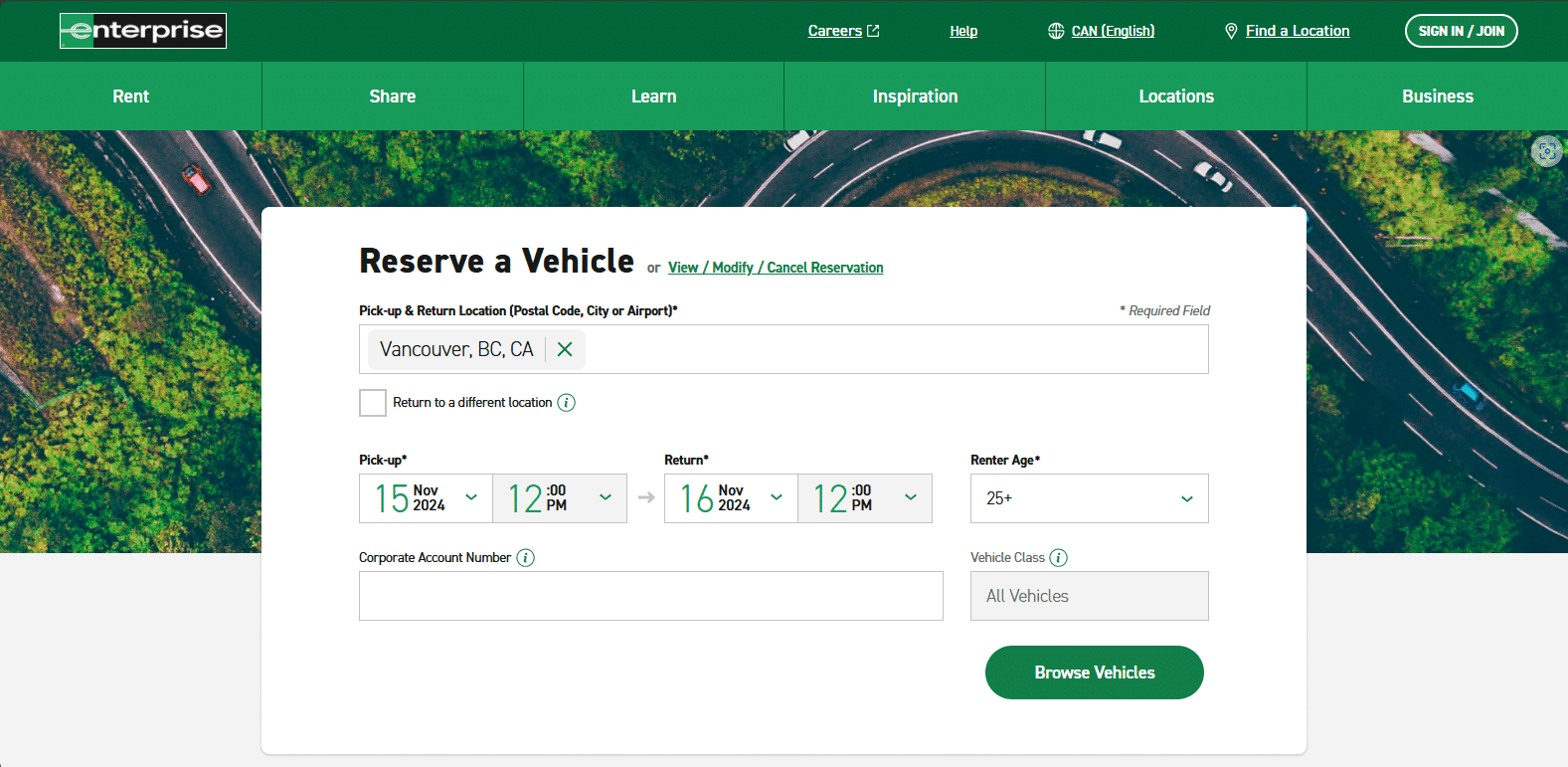Open View / Modify / Cancel Reservation link
The image size is (1568, 767).
click(x=776, y=268)
